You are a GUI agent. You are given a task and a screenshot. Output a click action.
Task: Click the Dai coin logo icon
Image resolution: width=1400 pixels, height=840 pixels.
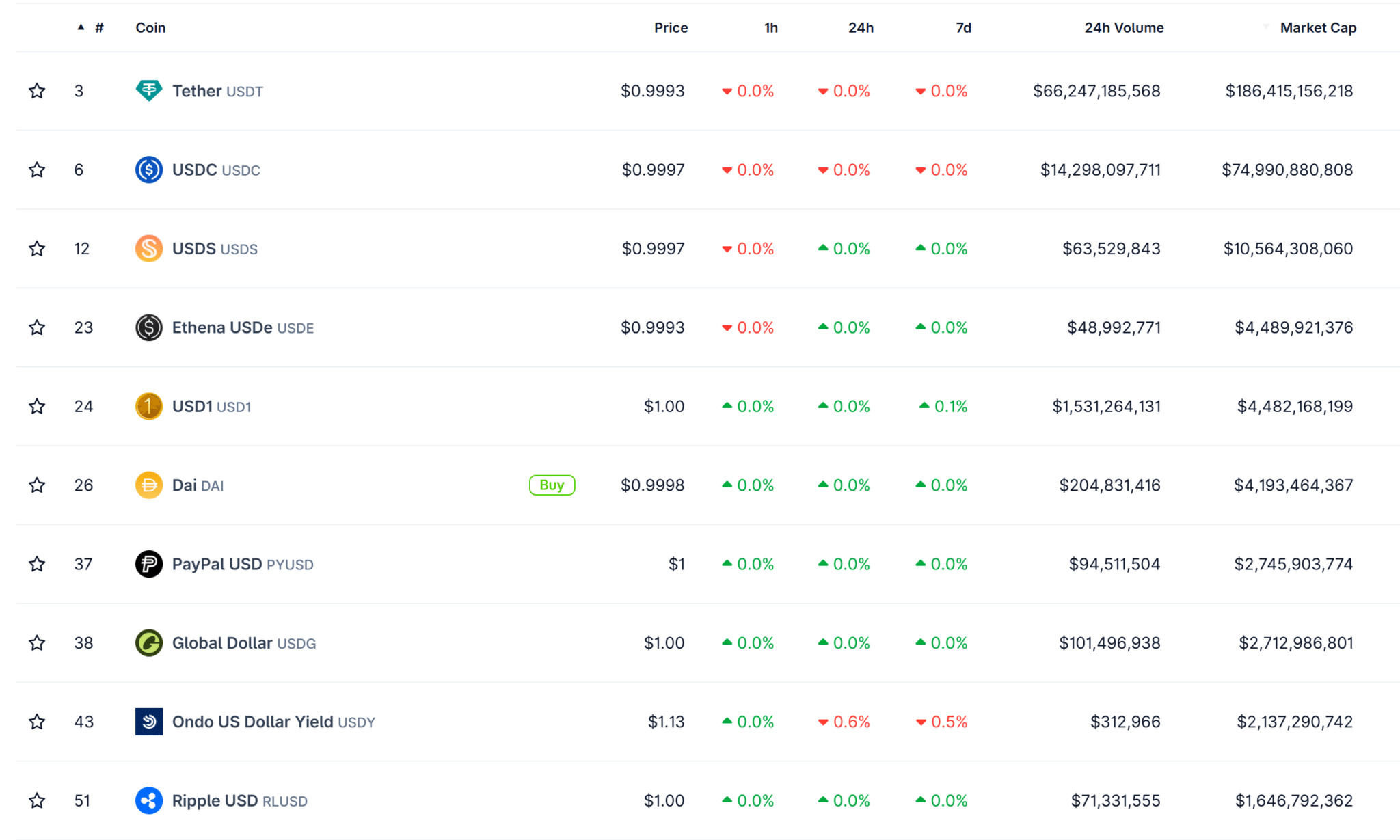point(149,485)
